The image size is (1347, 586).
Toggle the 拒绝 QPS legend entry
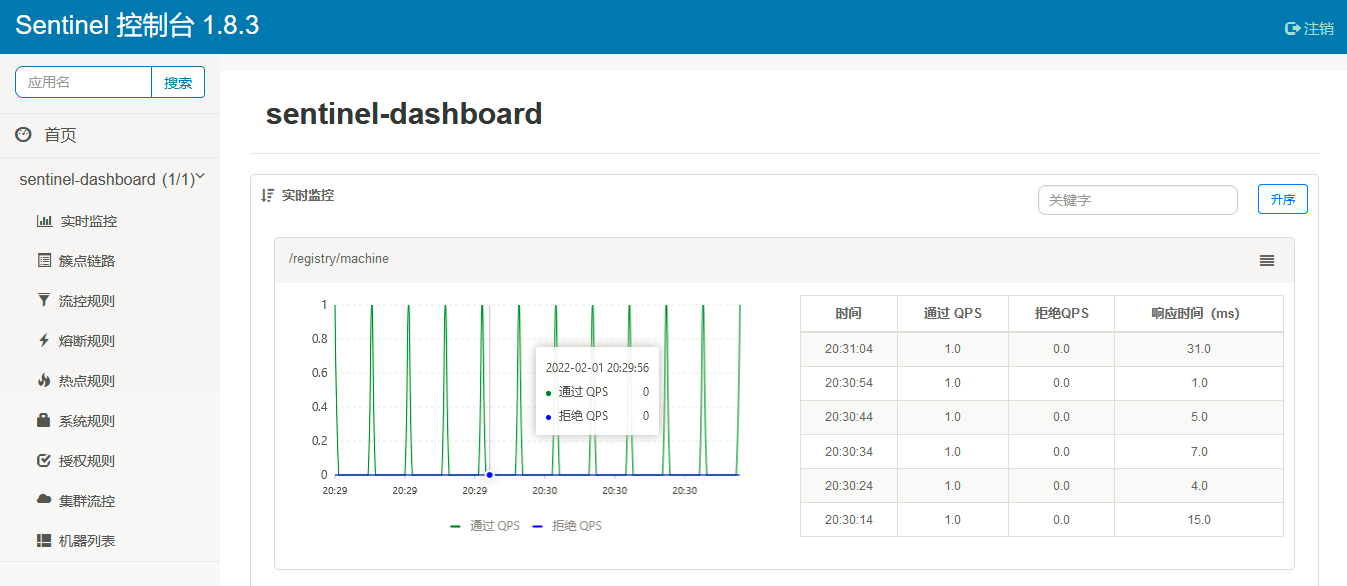(x=566, y=526)
